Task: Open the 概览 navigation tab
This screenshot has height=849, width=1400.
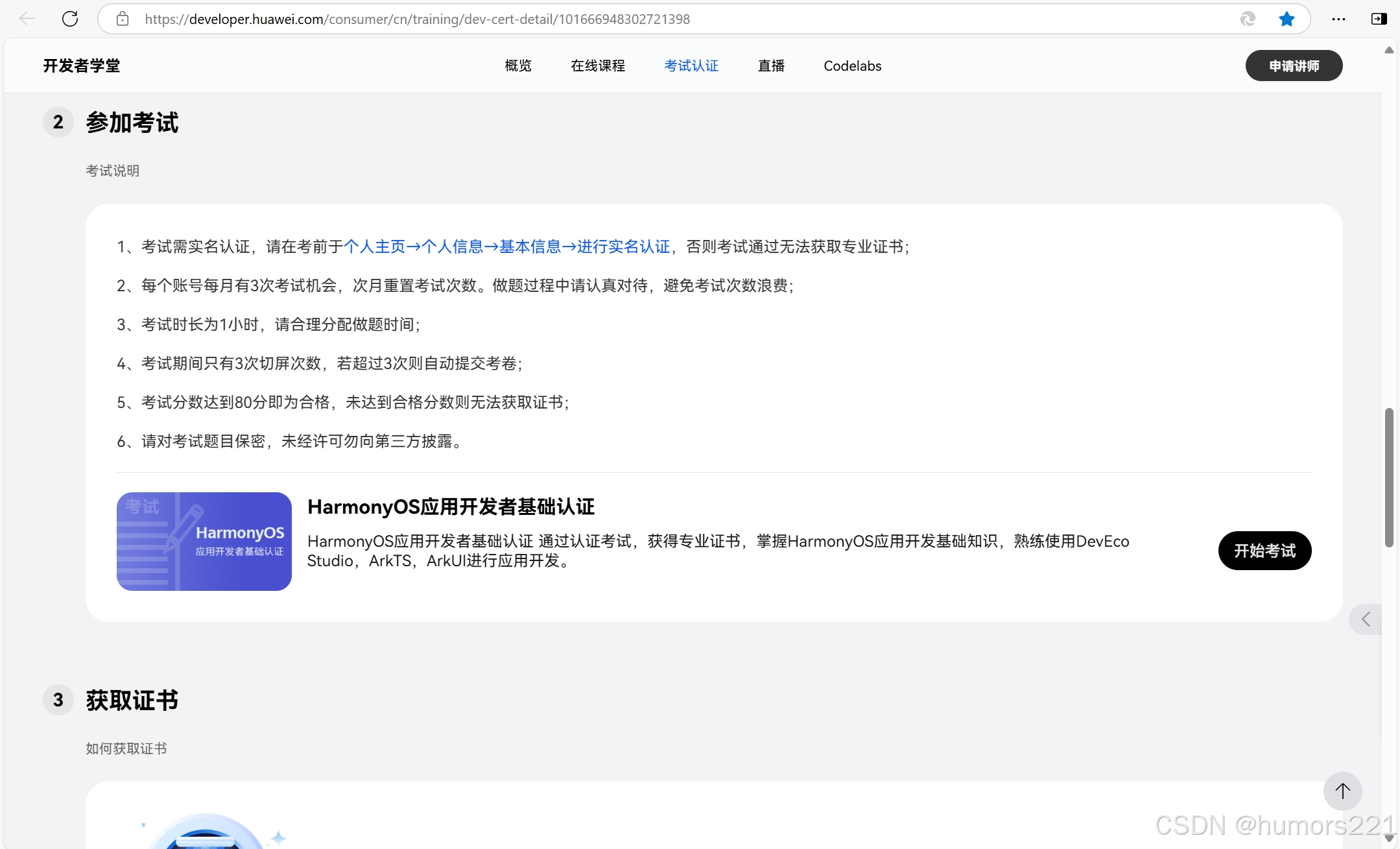Action: 518,66
